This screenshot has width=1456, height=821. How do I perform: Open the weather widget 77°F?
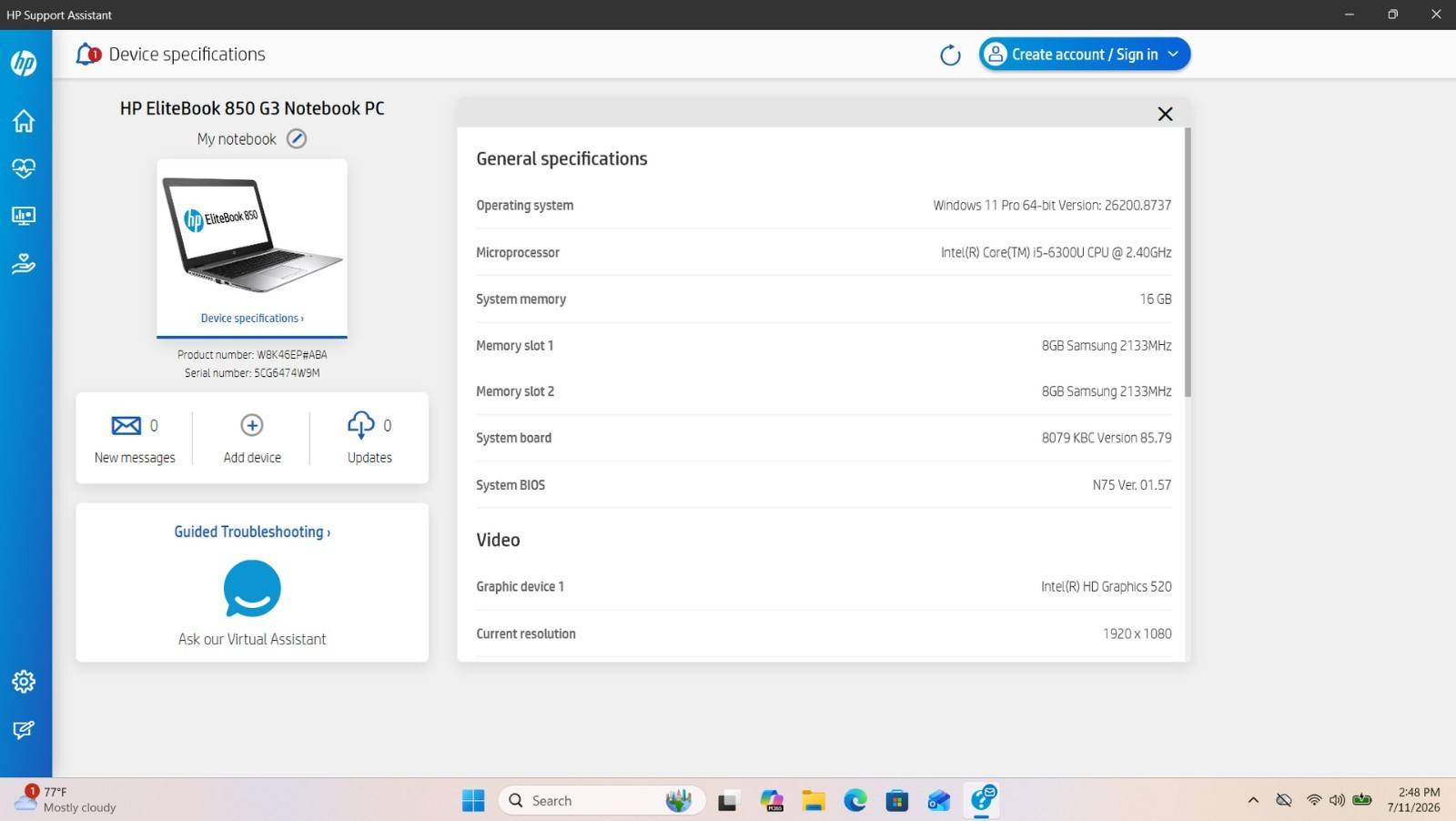[x=66, y=800]
